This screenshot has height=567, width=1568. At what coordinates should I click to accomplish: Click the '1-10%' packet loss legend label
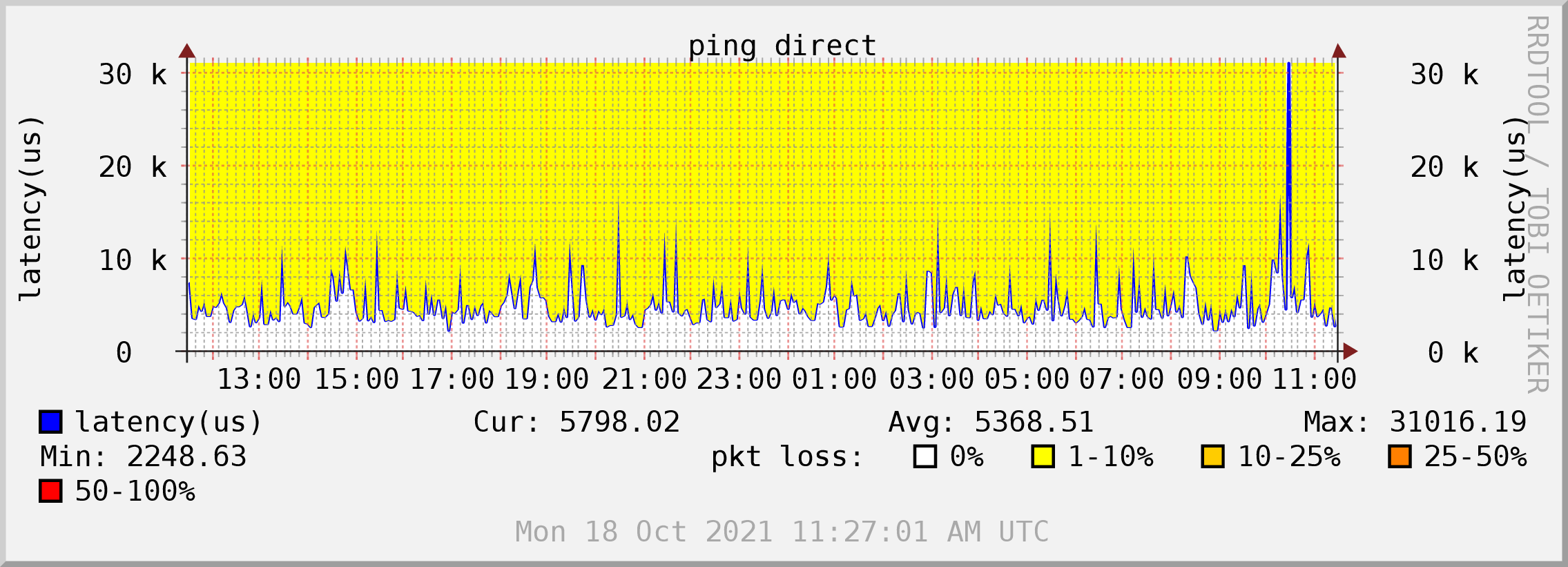(x=1110, y=457)
